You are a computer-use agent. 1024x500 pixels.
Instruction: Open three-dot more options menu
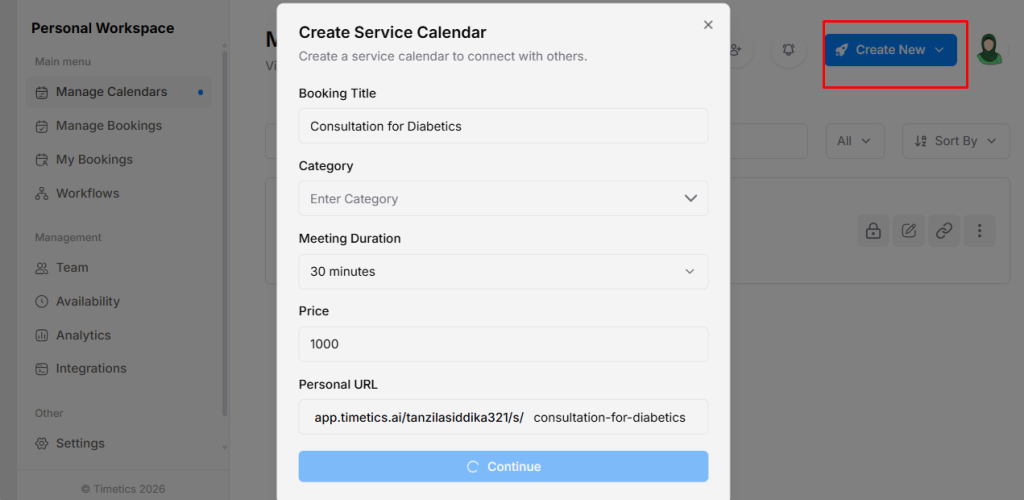(979, 231)
